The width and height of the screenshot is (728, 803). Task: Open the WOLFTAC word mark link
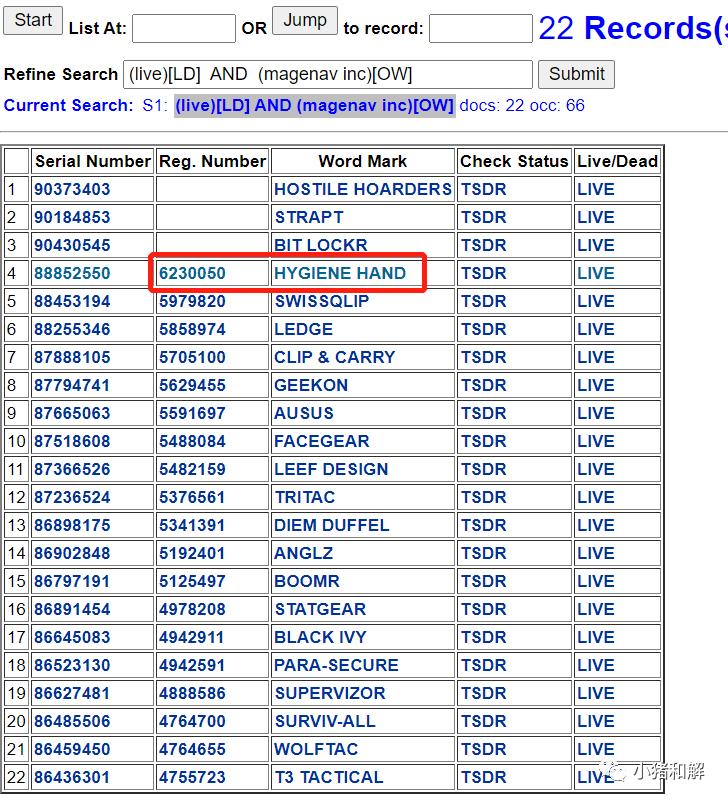(x=316, y=749)
